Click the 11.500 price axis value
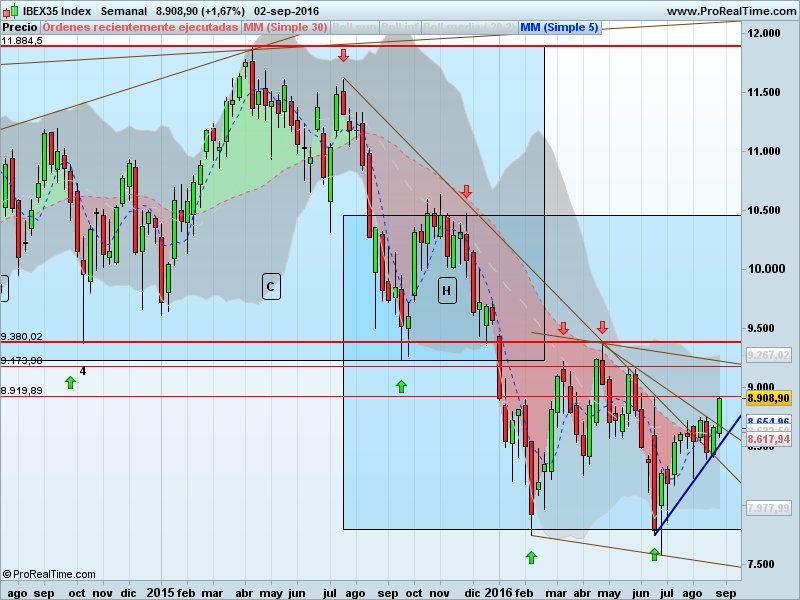 (763, 92)
